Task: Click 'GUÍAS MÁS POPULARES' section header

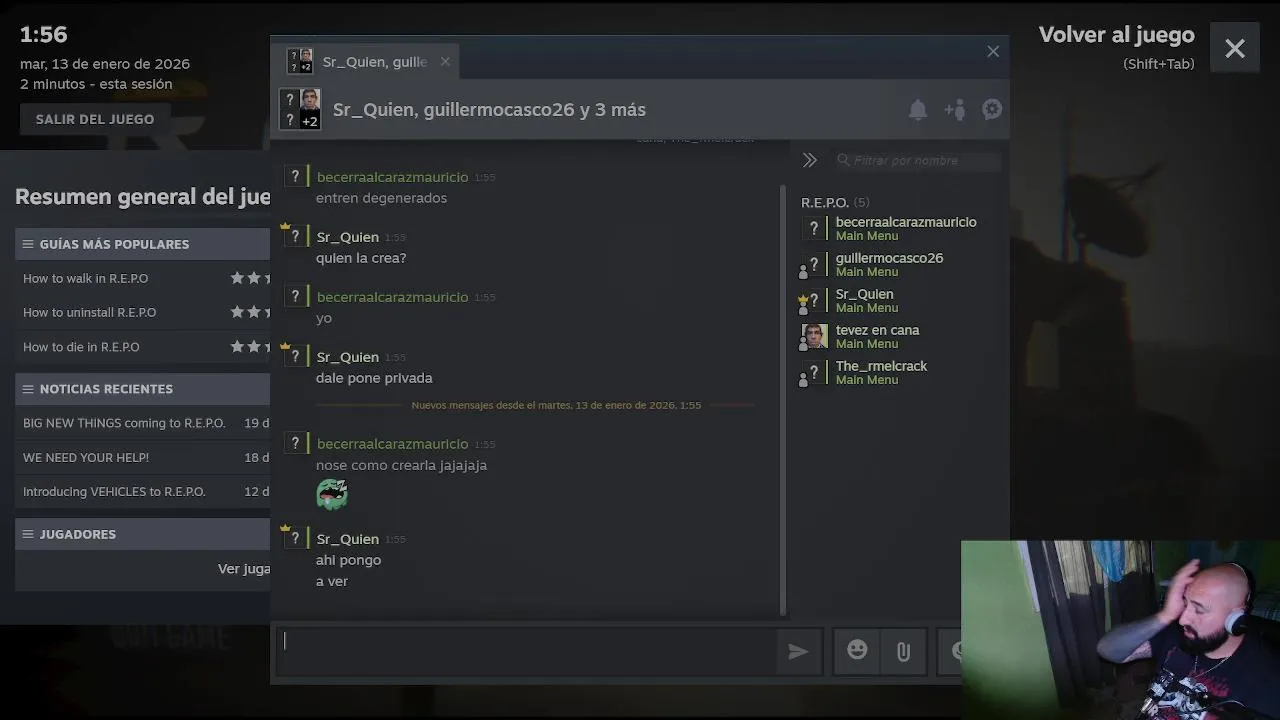Action: pyautogui.click(x=143, y=244)
